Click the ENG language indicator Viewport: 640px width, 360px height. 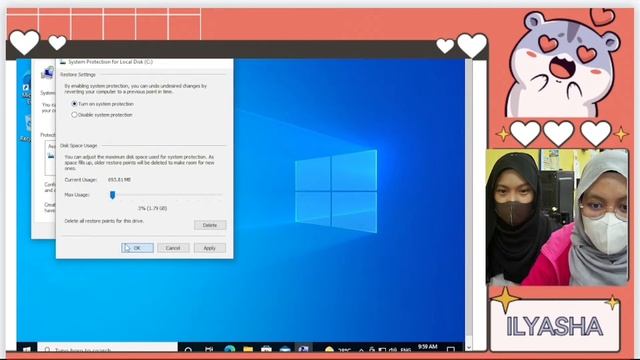406,350
